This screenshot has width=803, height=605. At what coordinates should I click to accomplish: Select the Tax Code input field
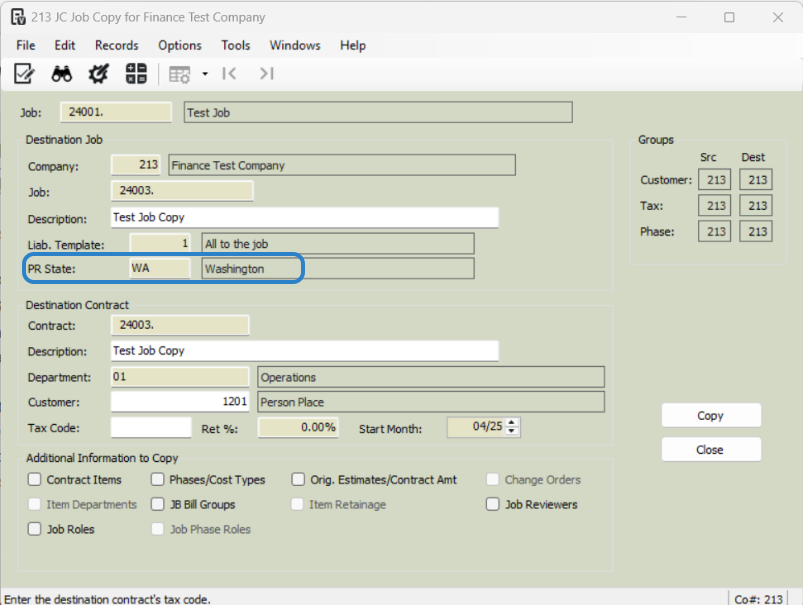[151, 428]
